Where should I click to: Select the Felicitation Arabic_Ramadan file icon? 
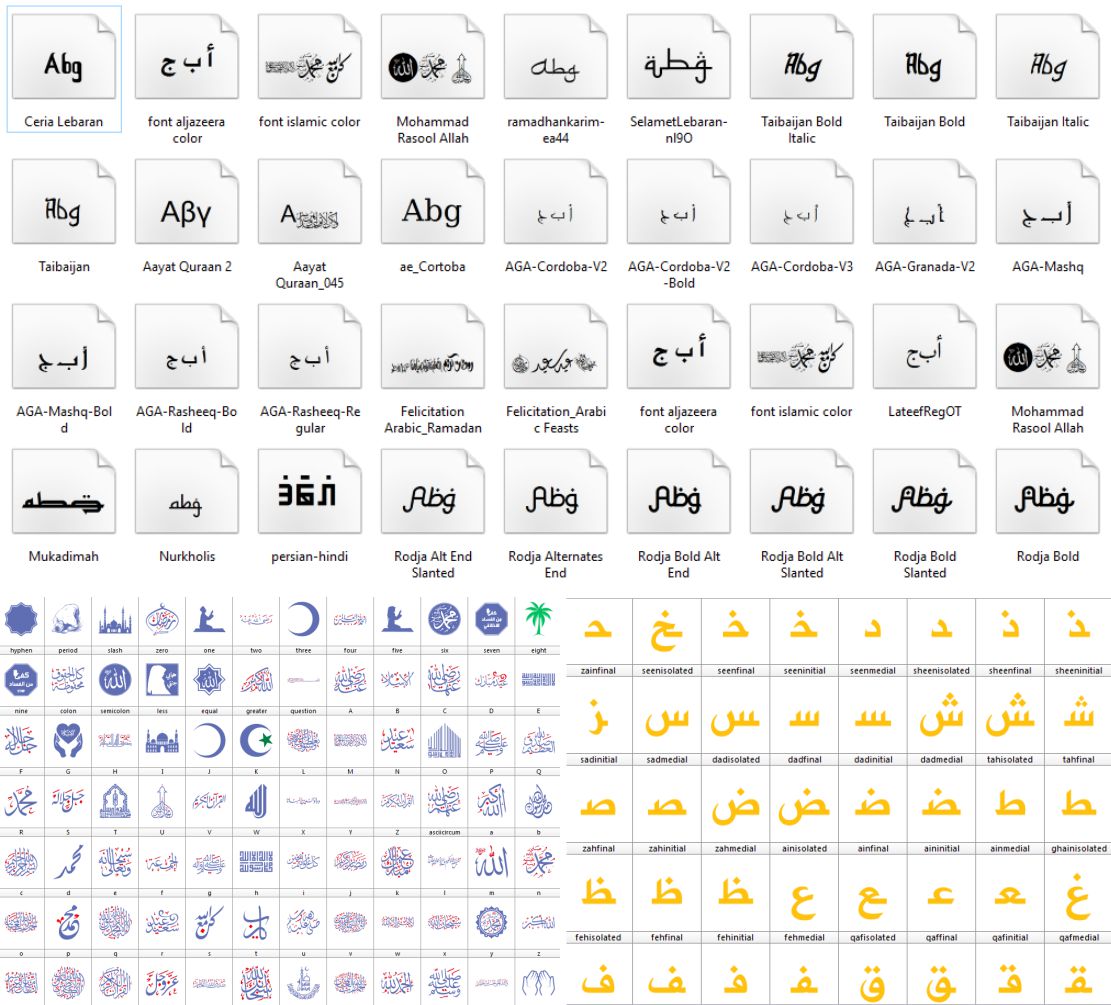(433, 347)
